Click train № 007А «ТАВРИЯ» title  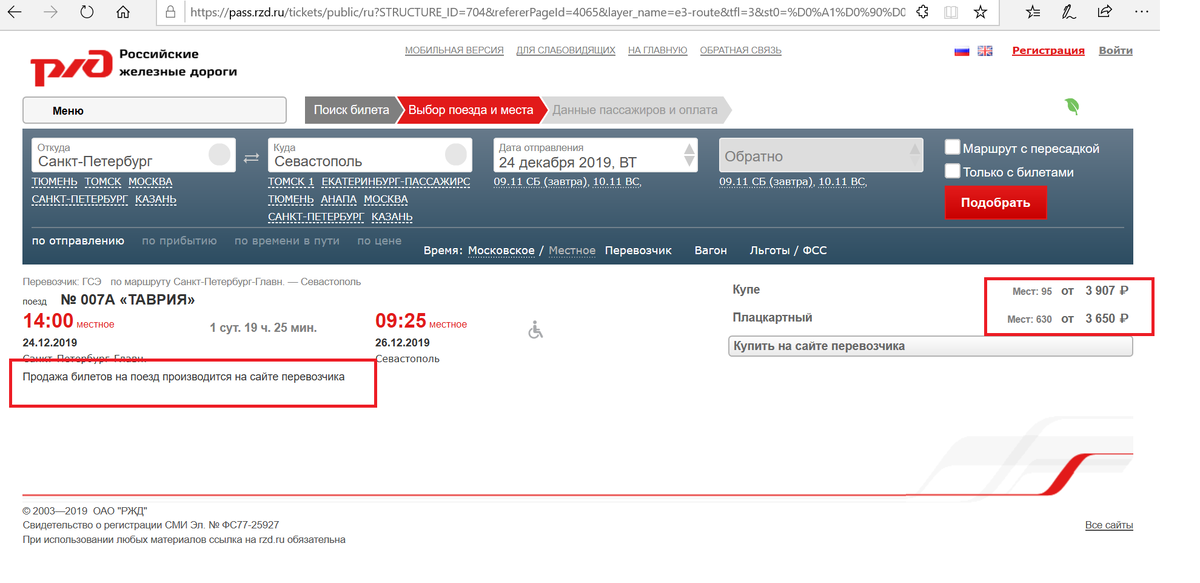(x=128, y=300)
